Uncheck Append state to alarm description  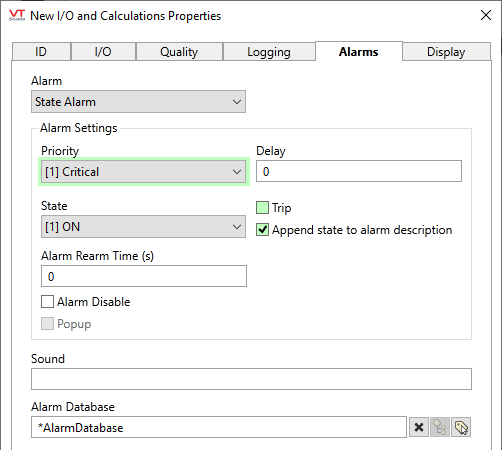[262, 230]
